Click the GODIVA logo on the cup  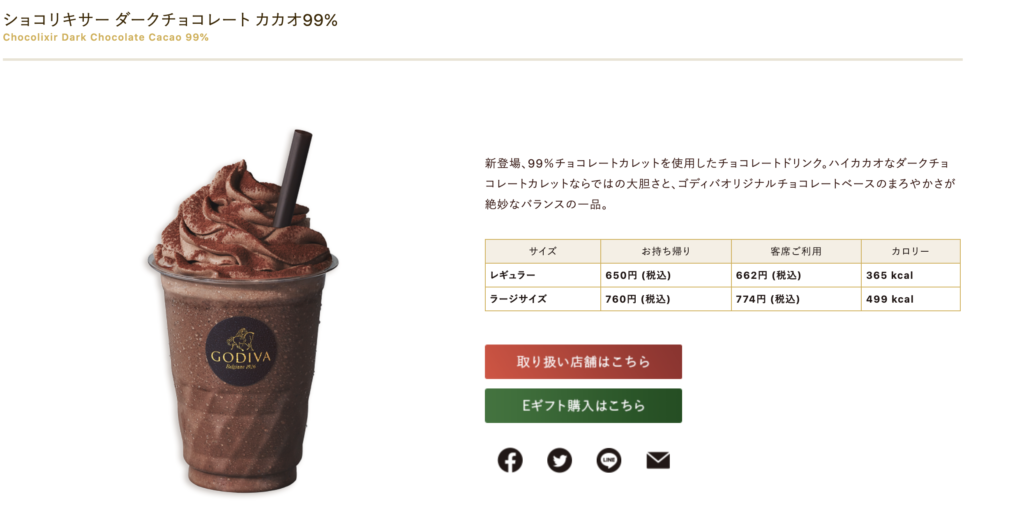pyautogui.click(x=241, y=351)
